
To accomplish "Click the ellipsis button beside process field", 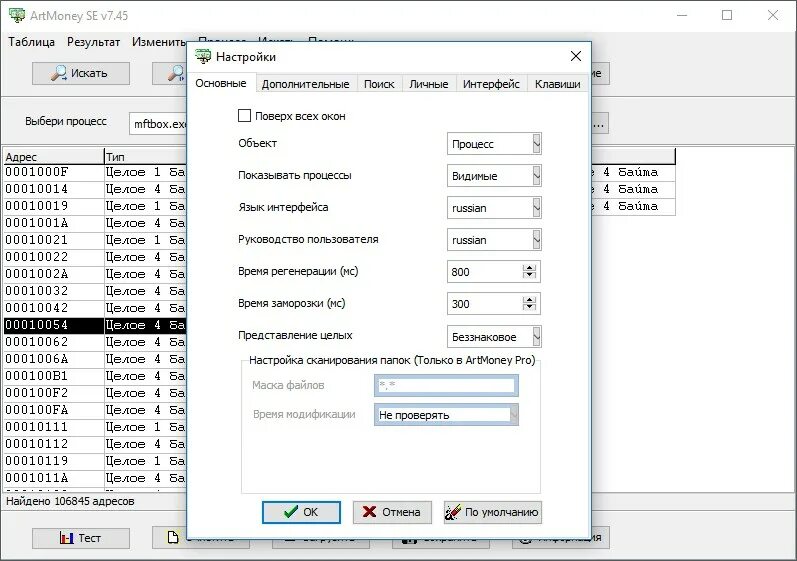I will point(600,123).
